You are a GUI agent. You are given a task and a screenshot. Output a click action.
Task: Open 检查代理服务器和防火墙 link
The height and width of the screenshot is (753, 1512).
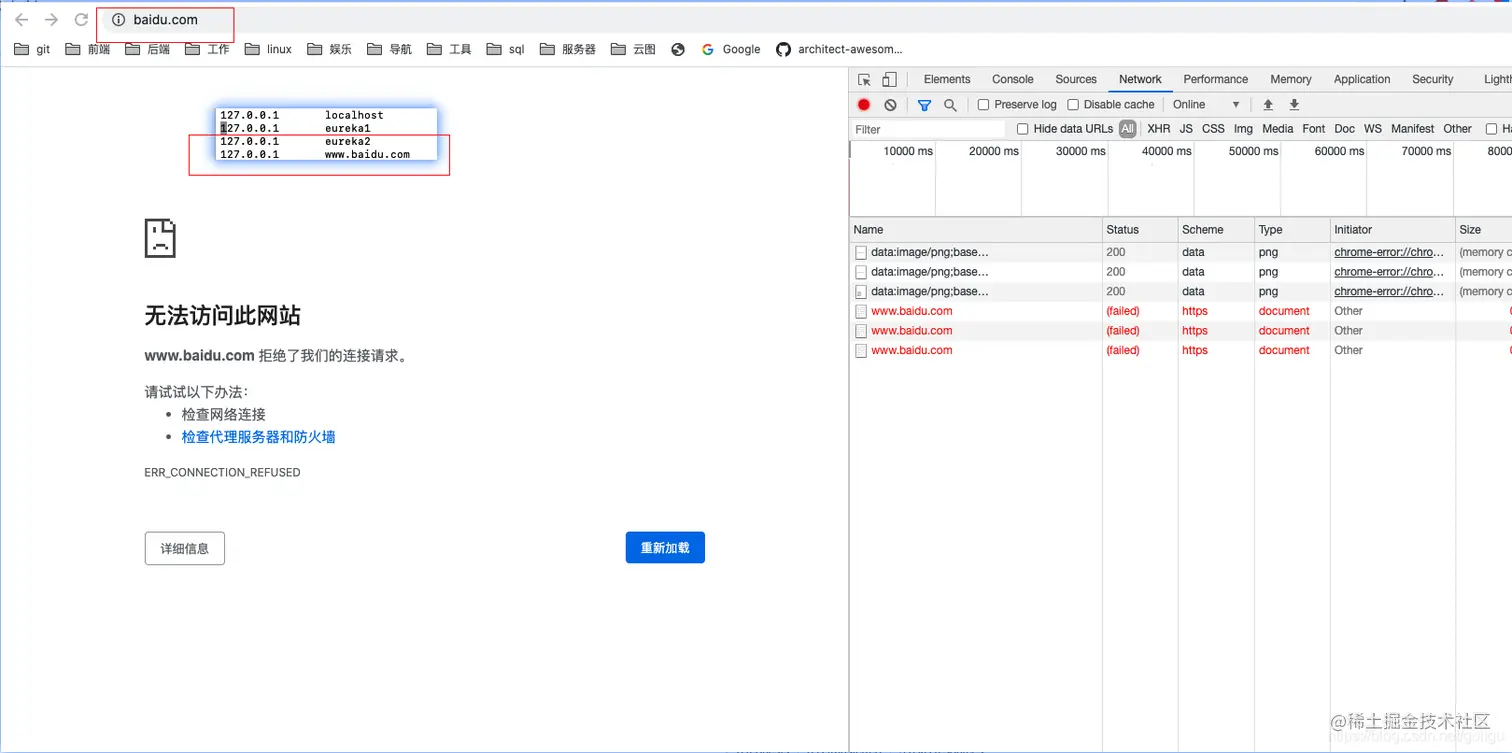click(x=258, y=437)
